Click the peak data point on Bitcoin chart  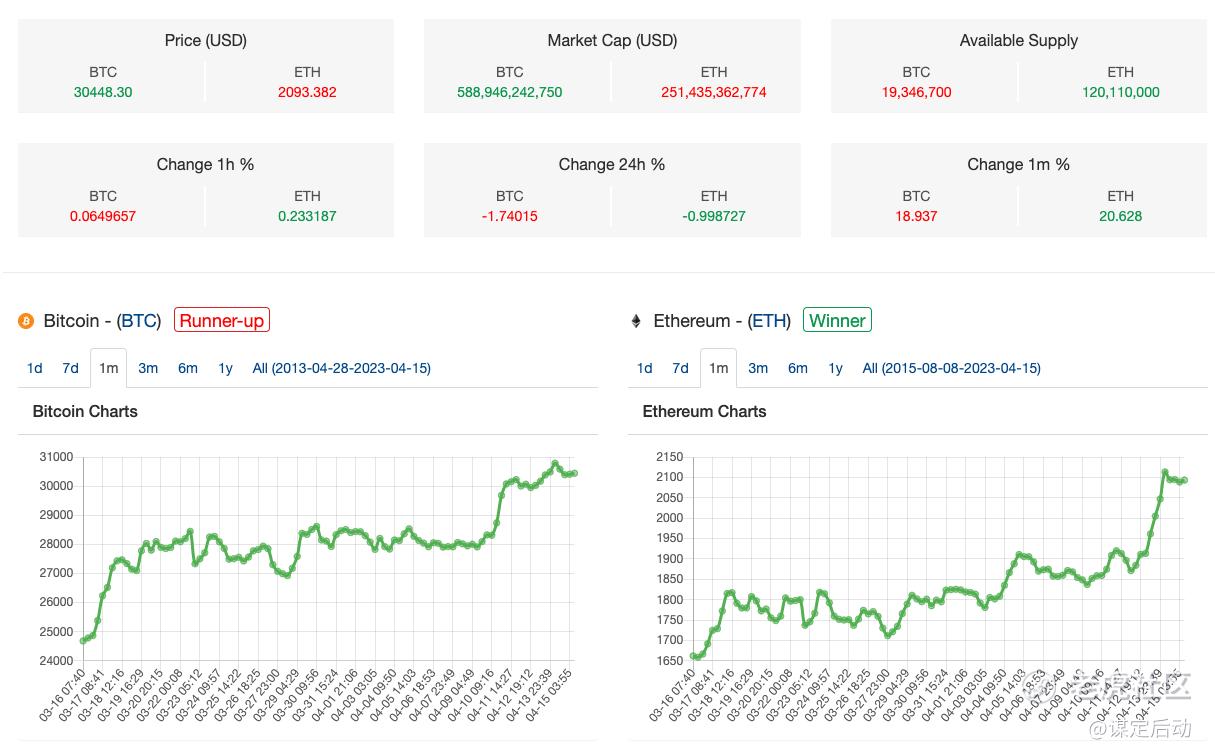555,464
